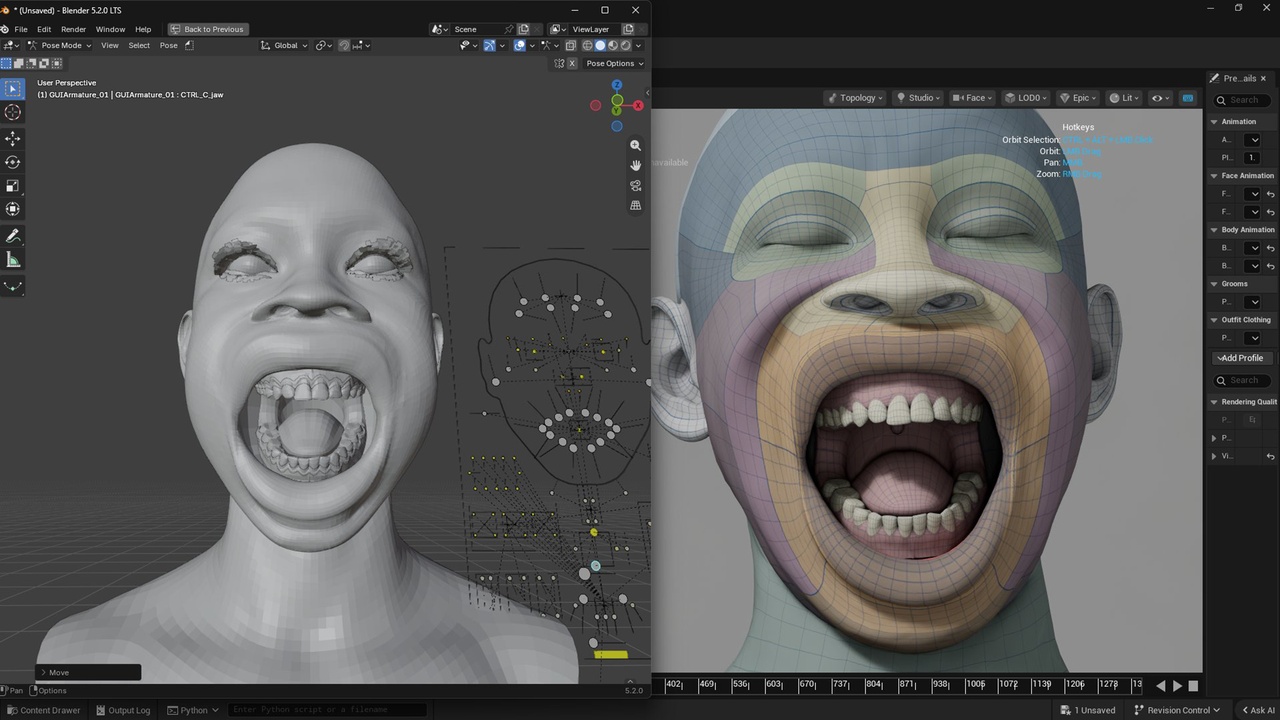This screenshot has height=720, width=1280.
Task: Click the hand pan view icon
Action: click(635, 165)
